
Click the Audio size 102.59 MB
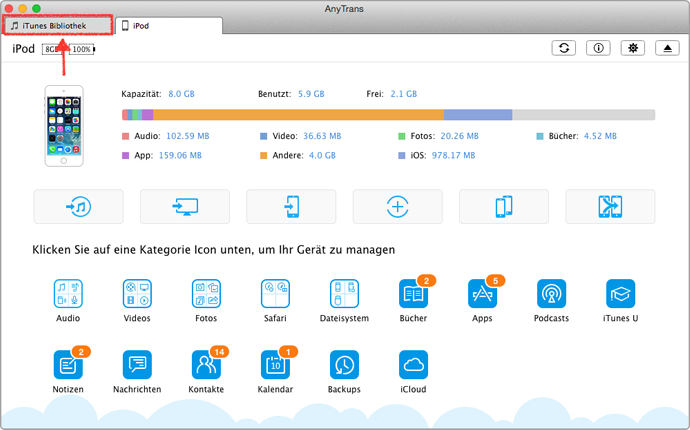tap(187, 136)
